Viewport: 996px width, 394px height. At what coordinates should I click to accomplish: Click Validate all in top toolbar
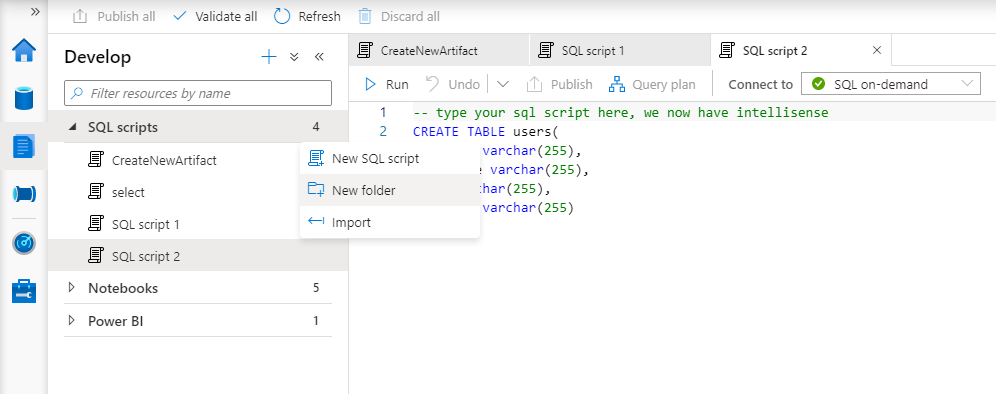point(215,17)
